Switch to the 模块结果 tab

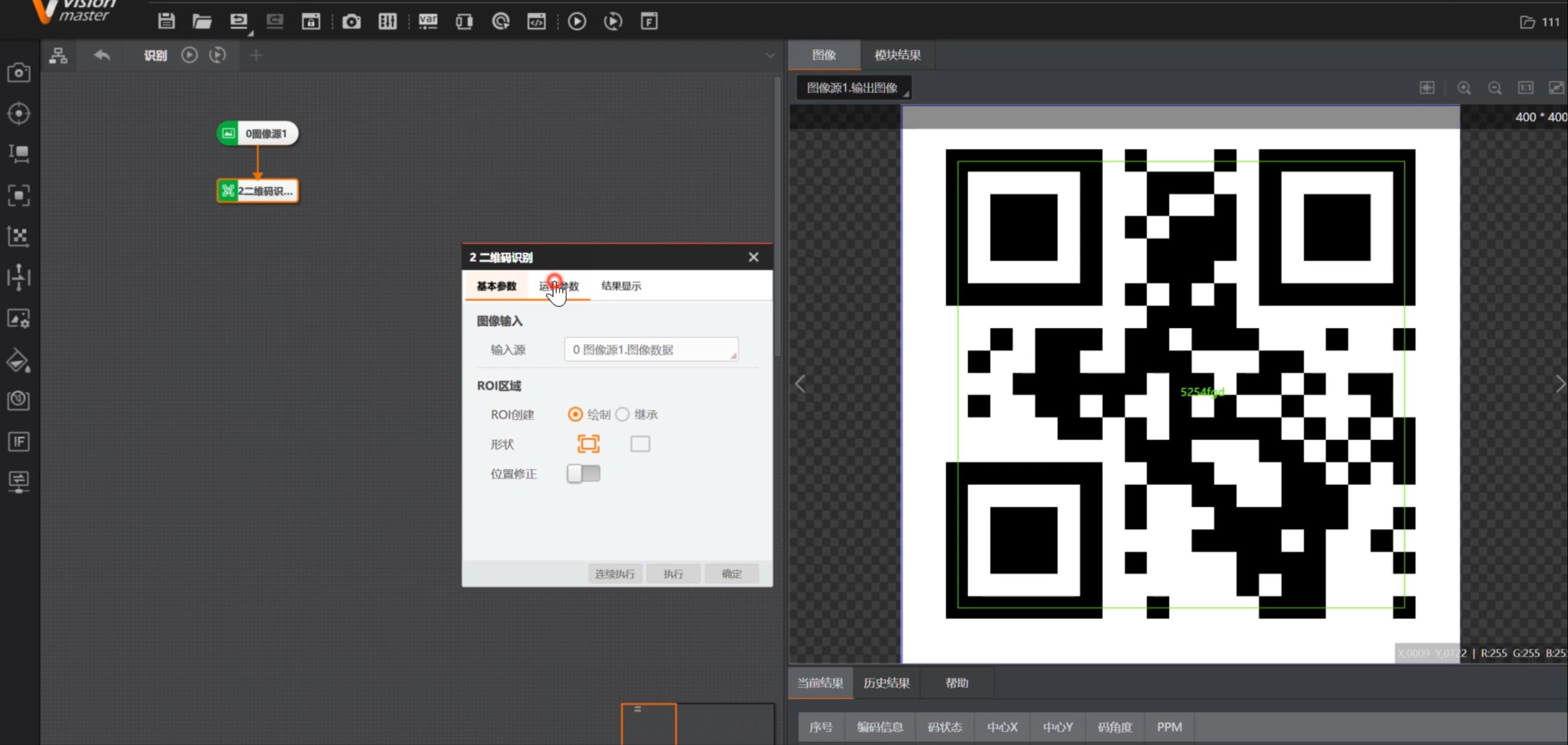897,55
